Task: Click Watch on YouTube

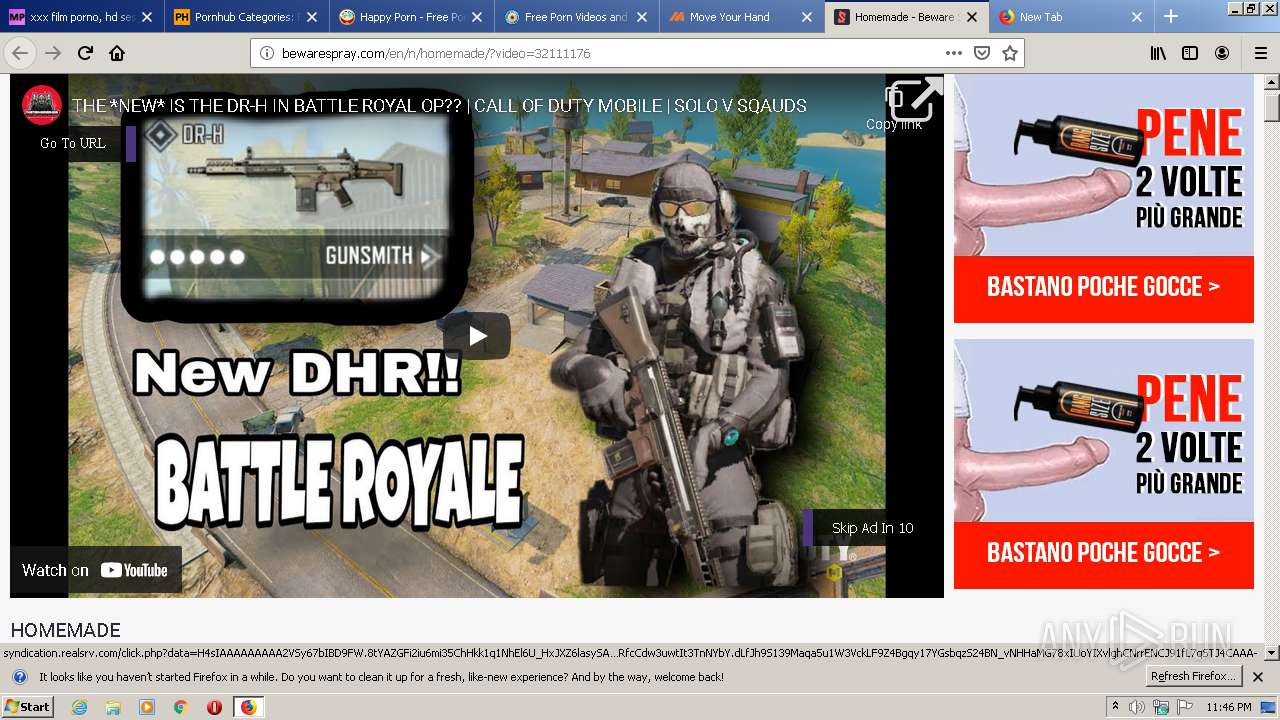Action: click(96, 570)
